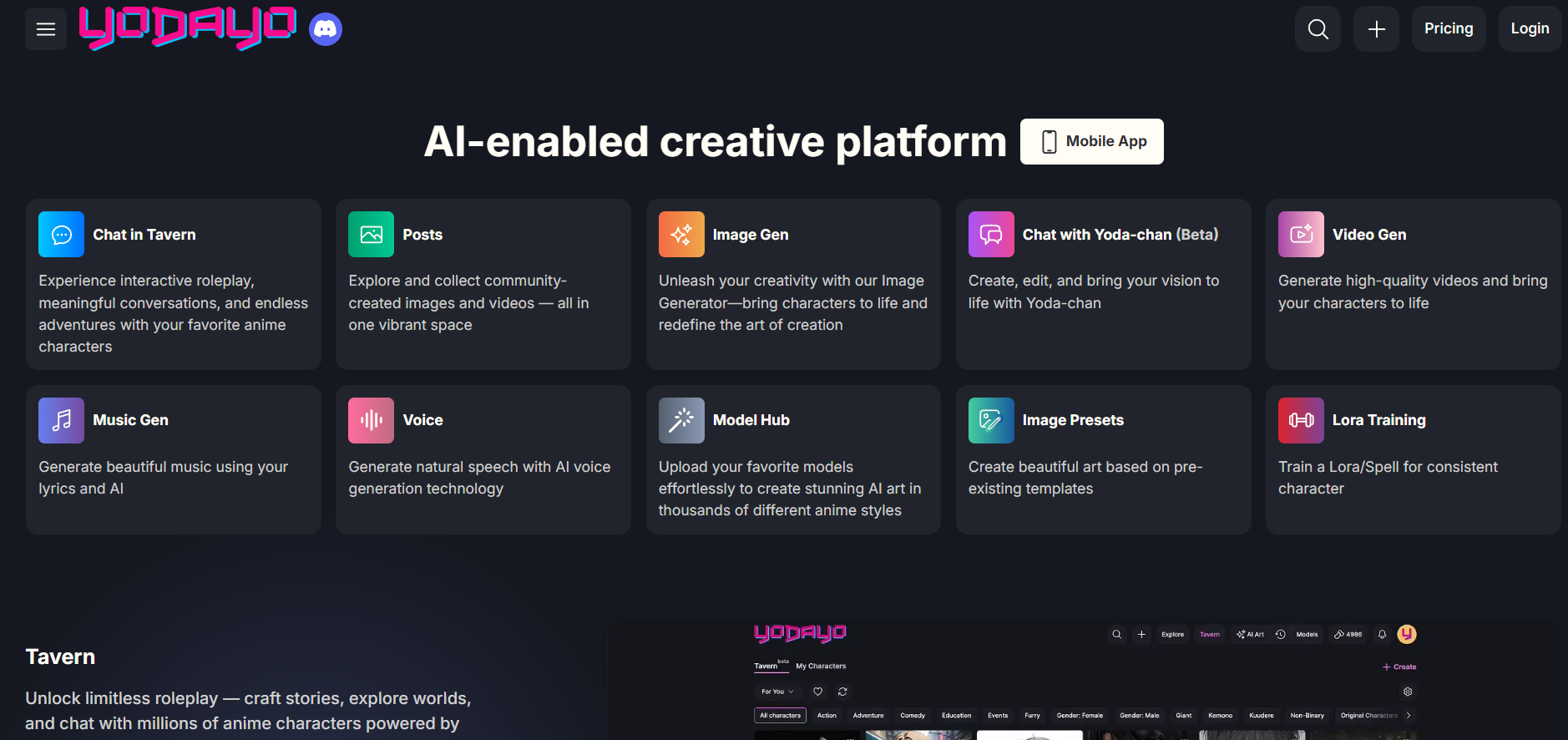
Task: Click the search icon inside the Tavern preview
Action: (1117, 635)
